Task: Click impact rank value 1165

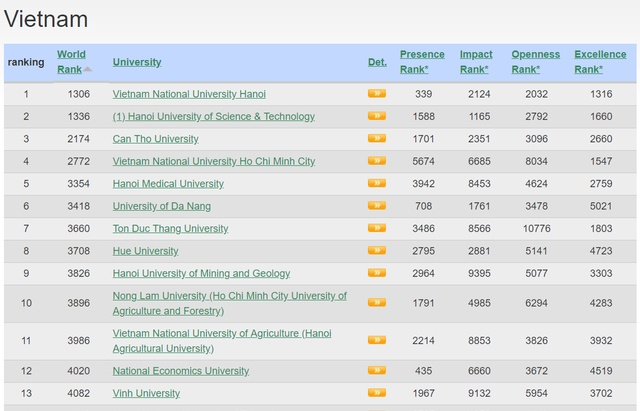Action: pos(479,117)
